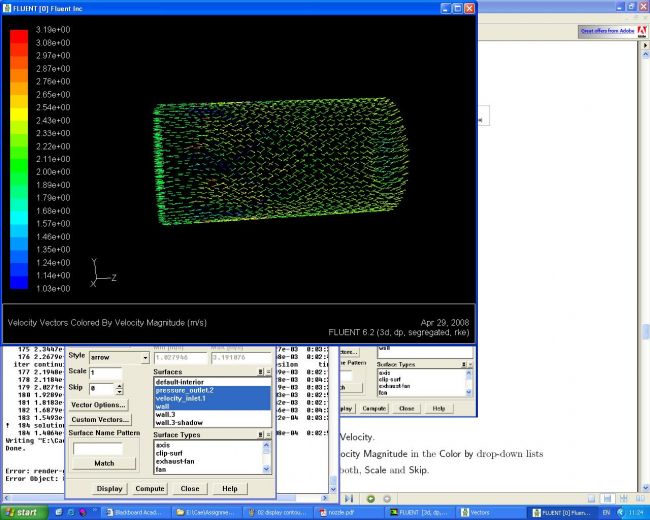Click Compute button in Vectors dialog
Screen dimensions: 650x520
click(x=150, y=488)
